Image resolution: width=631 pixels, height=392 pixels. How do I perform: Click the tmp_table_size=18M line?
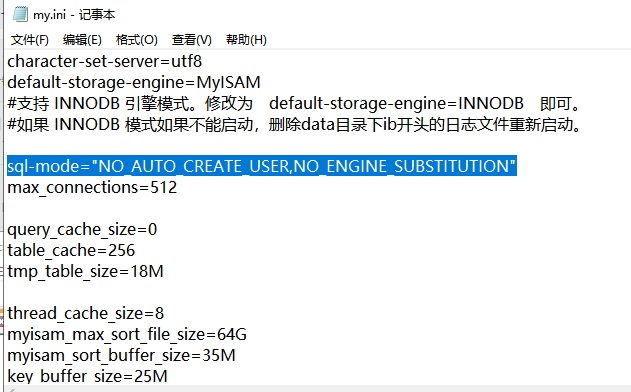(x=85, y=271)
